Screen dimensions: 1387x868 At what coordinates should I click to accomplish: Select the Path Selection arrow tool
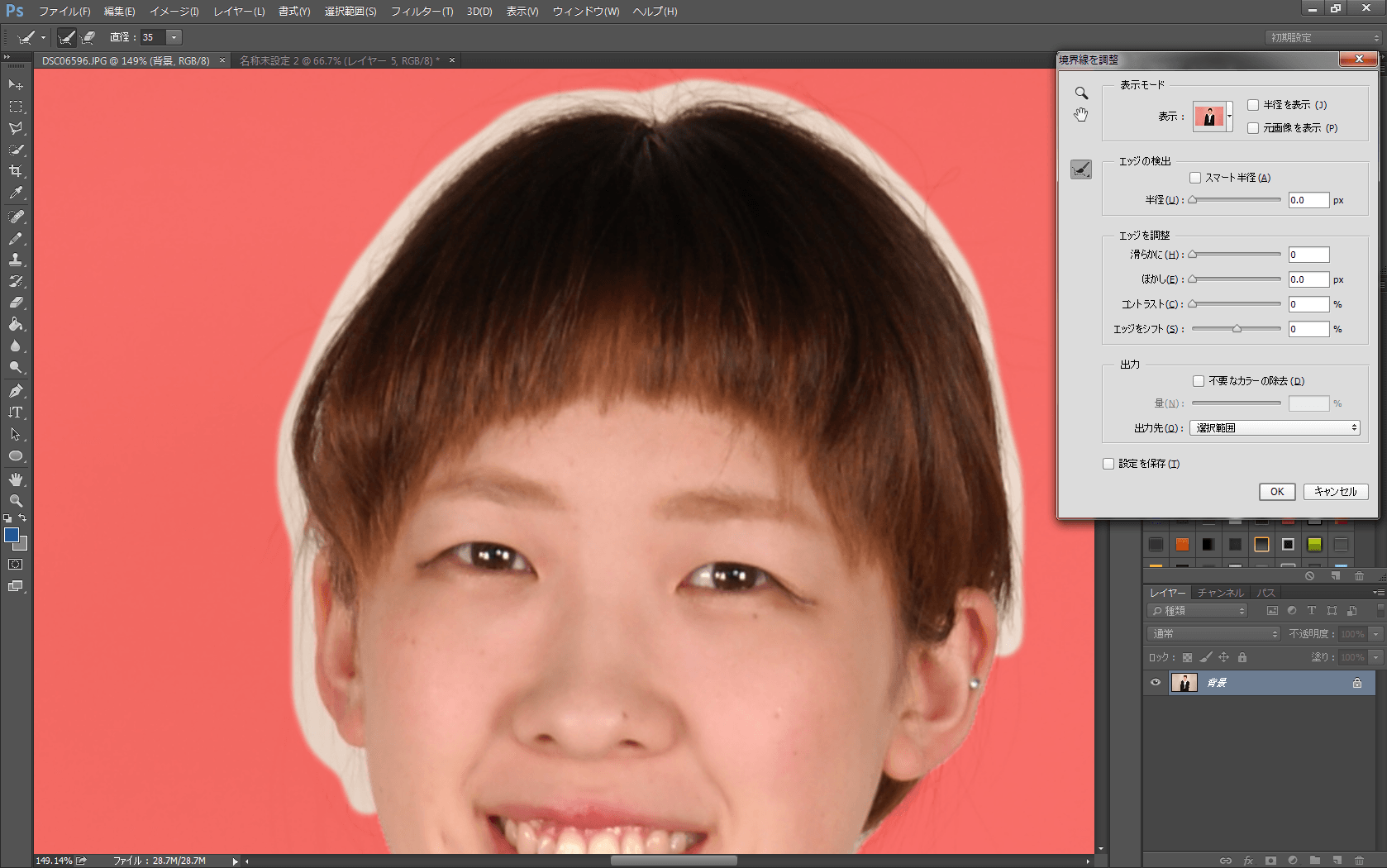point(16,434)
